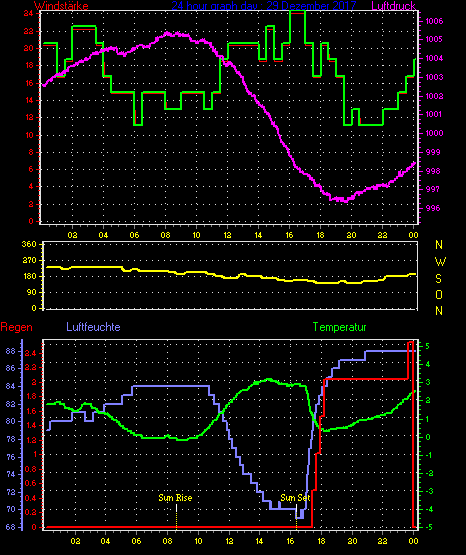Screen dimensions: 466x555
Task: Click pressure axis value 997
Action: [x=433, y=189]
